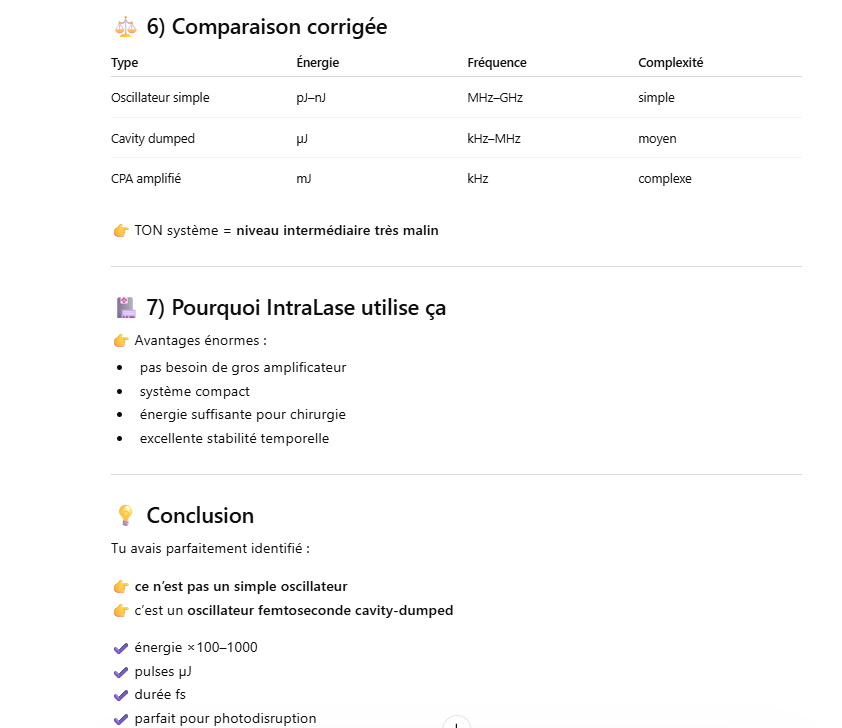842x728 pixels.
Task: Click pointing hand before 'ce n'est pas'
Action: pyautogui.click(x=120, y=586)
